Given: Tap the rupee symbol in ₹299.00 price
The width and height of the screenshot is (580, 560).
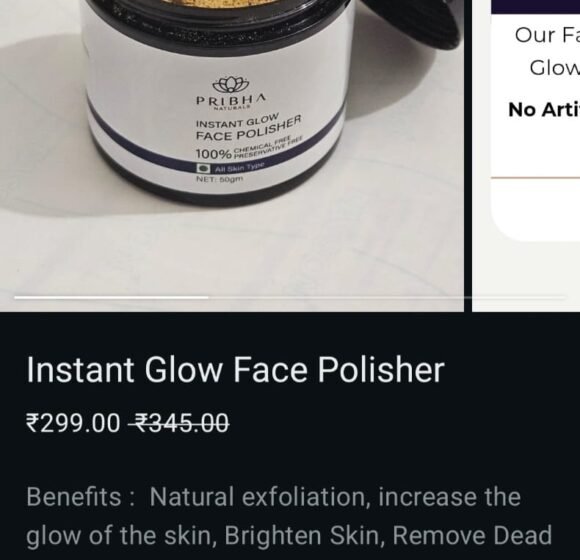Looking at the screenshot, I should coord(33,423).
